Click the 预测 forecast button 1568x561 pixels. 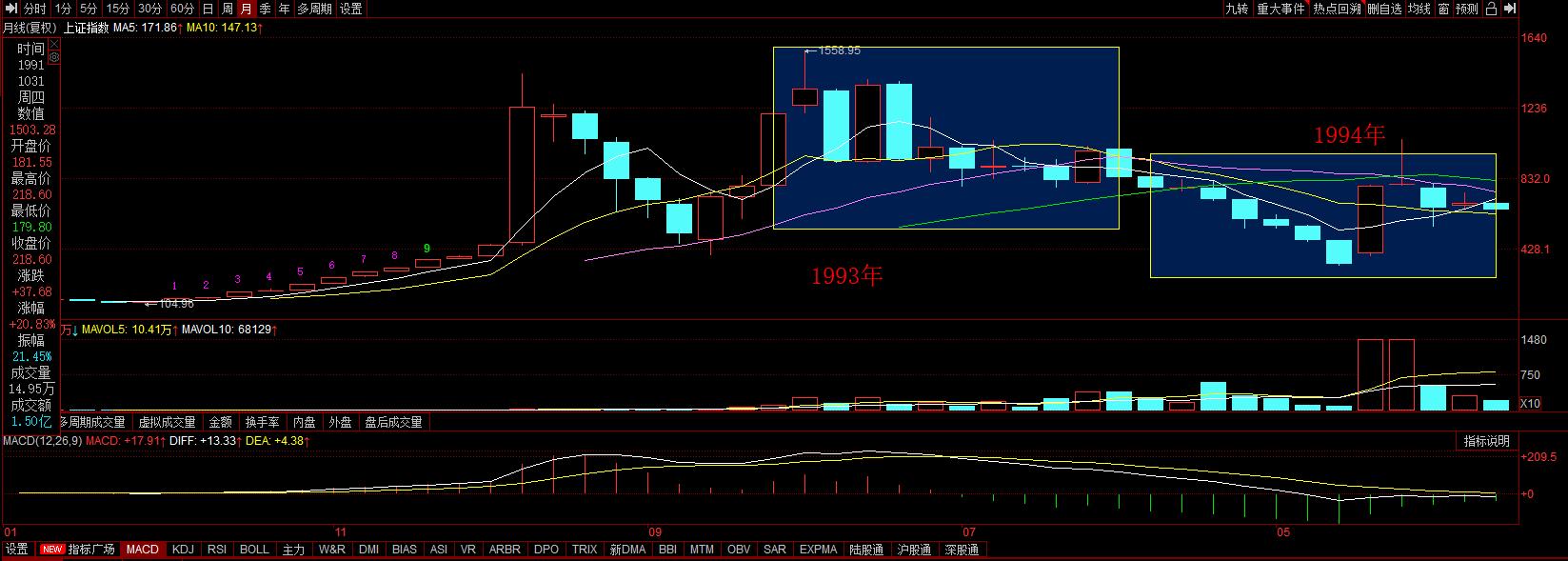(1467, 9)
